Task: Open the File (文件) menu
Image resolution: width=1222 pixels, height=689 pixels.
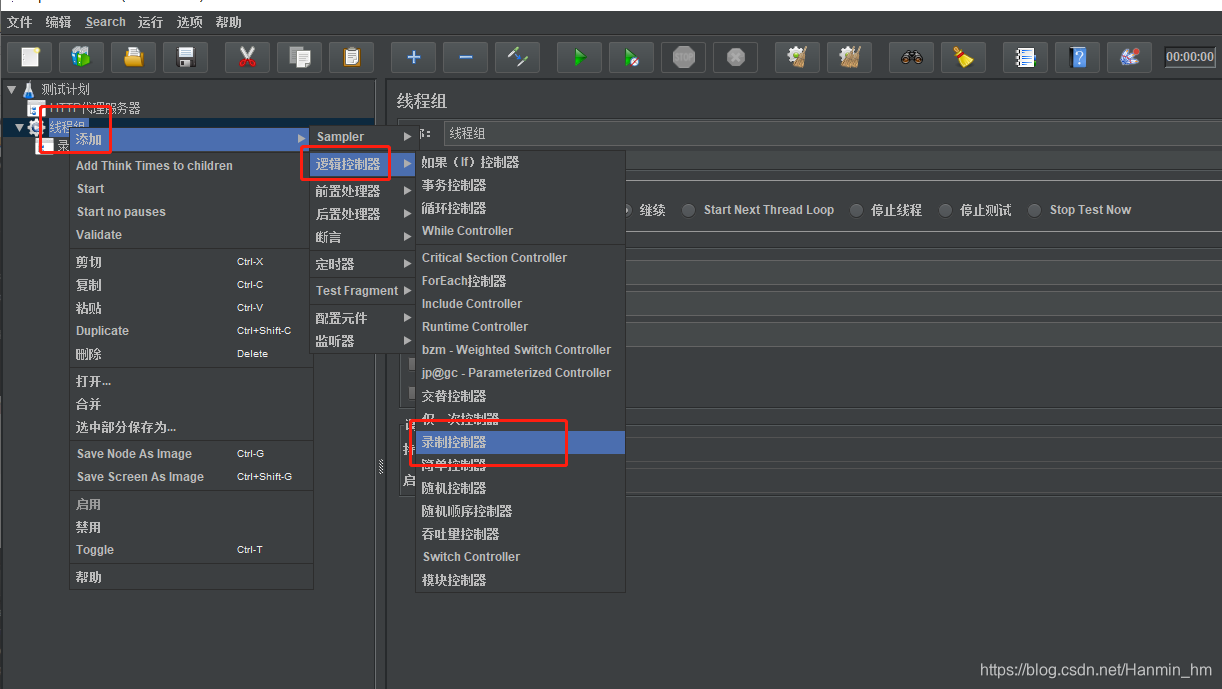Action: 19,22
